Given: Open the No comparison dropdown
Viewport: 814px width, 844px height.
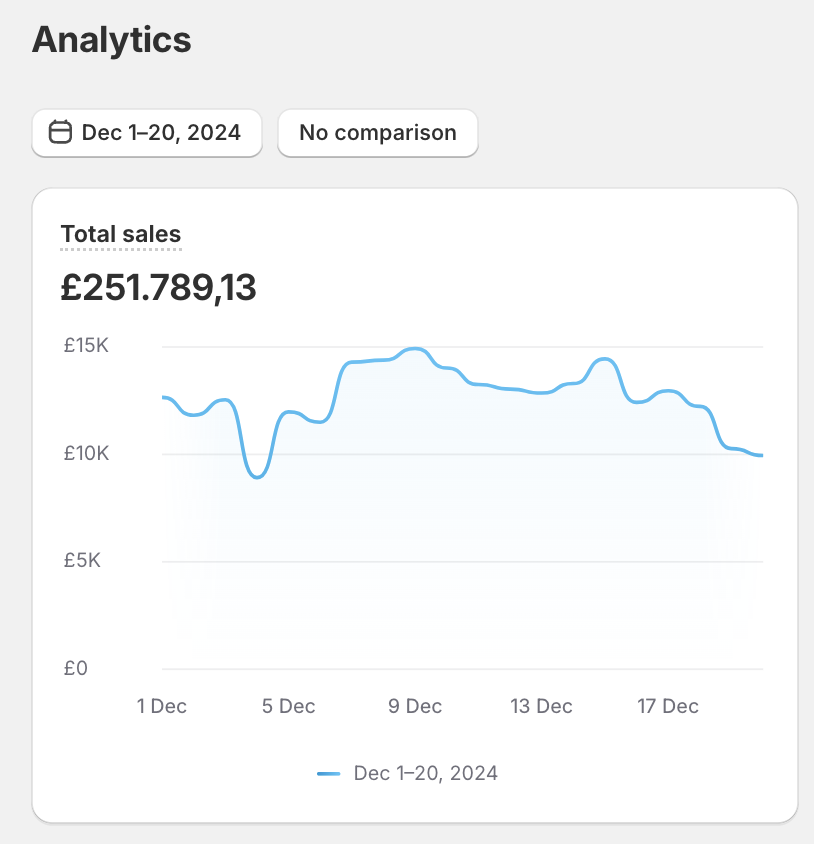Looking at the screenshot, I should pyautogui.click(x=377, y=132).
